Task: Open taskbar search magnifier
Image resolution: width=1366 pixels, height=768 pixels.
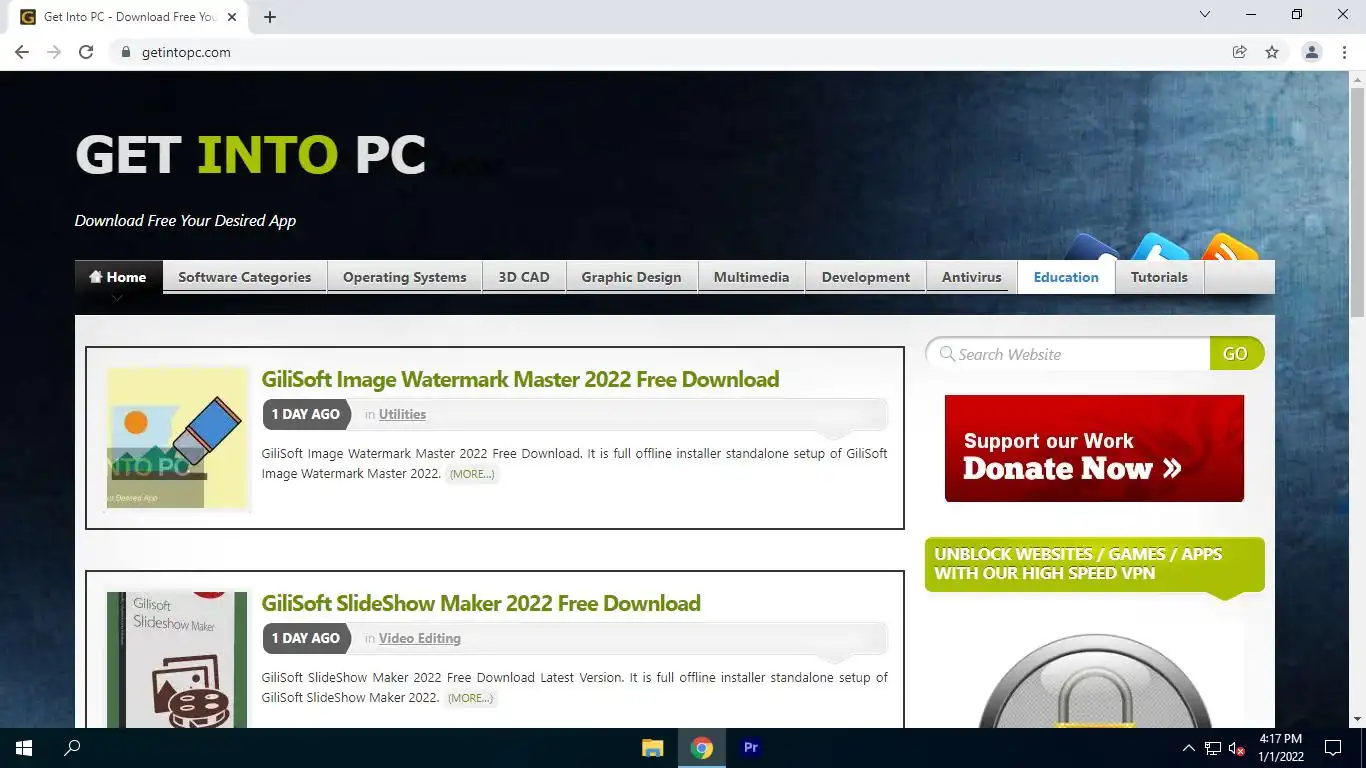Action: click(72, 748)
